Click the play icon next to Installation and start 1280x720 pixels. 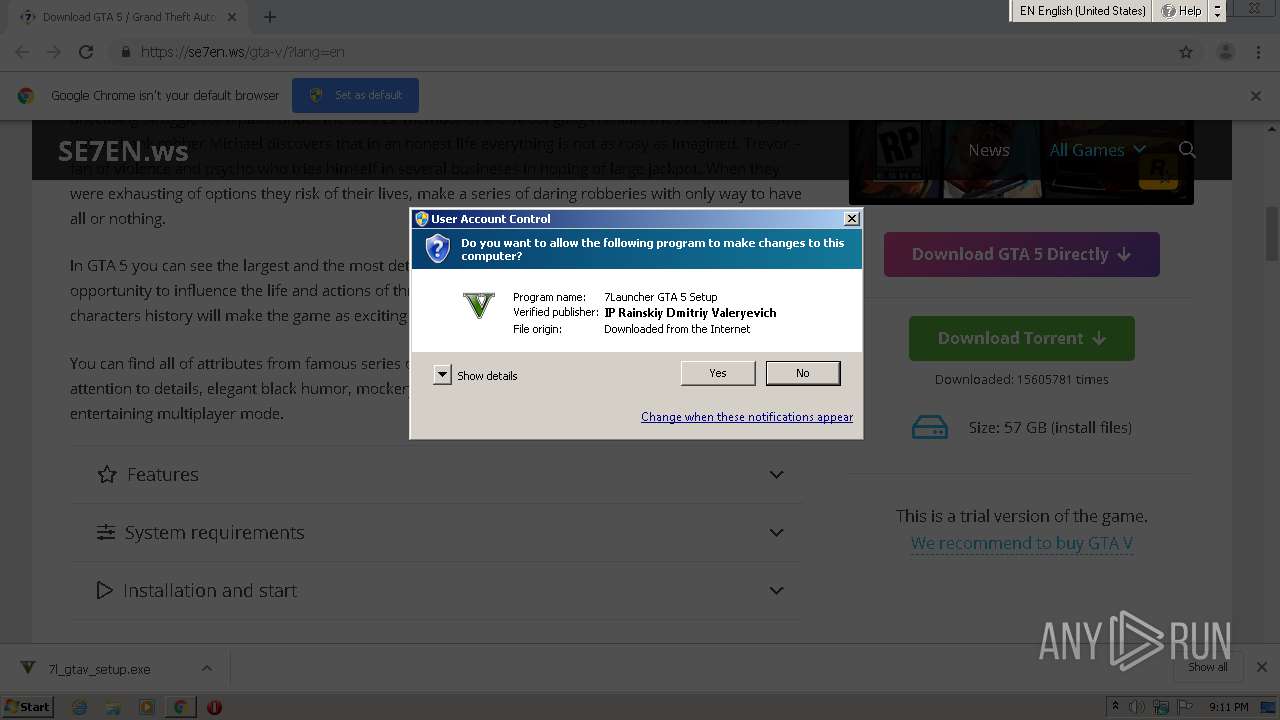104,591
